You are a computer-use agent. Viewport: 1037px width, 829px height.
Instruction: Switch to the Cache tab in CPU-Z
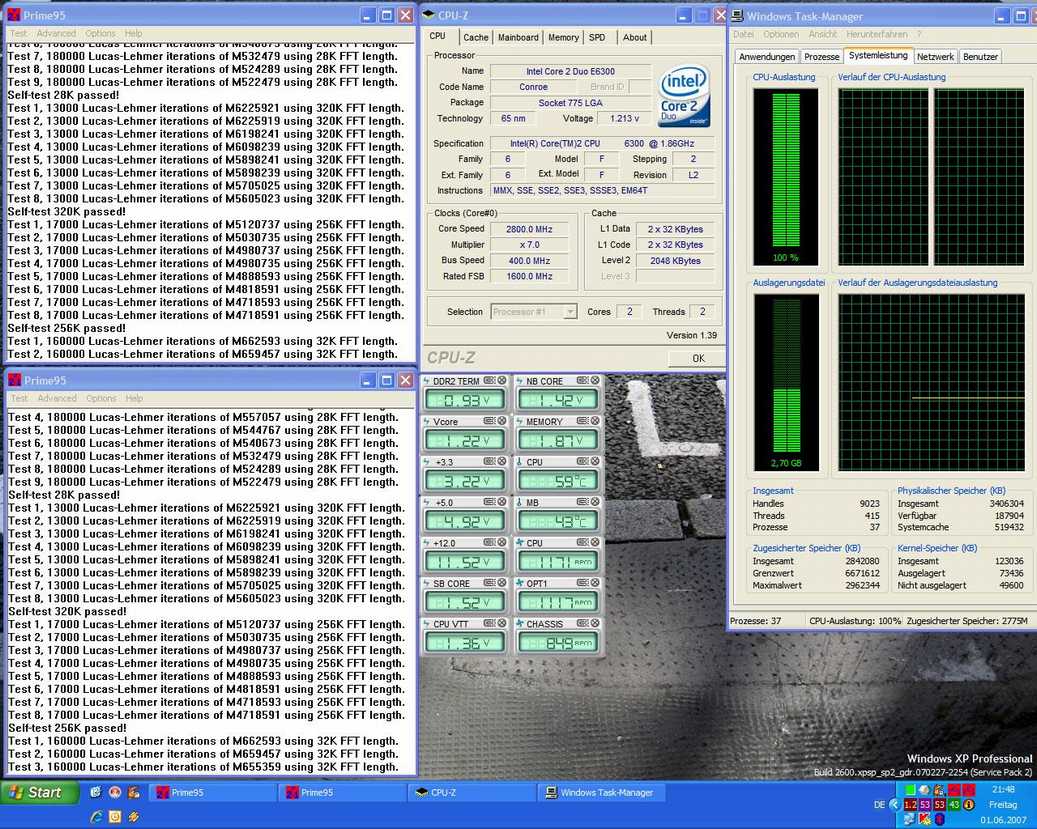(476, 38)
